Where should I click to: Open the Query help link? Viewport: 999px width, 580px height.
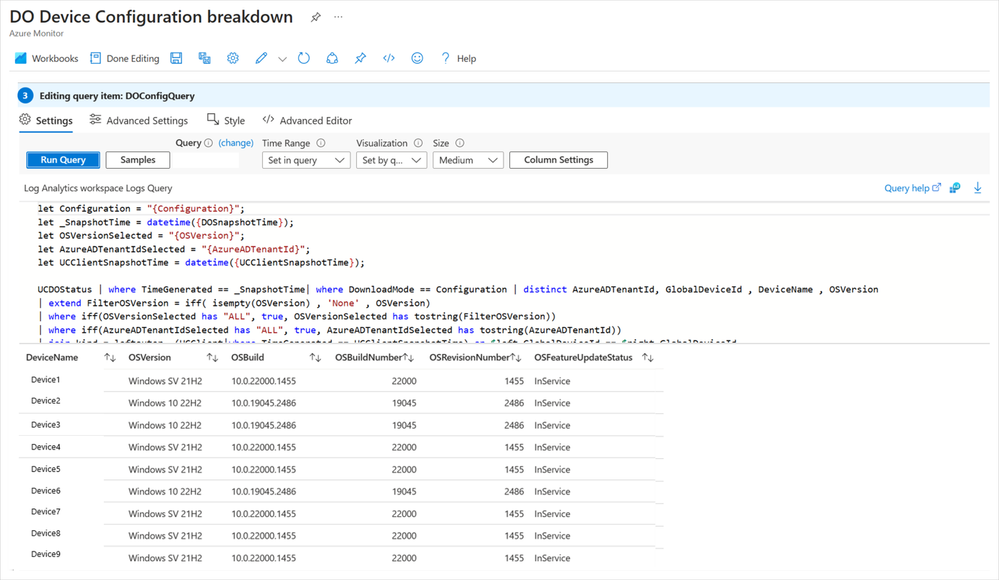tap(912, 188)
